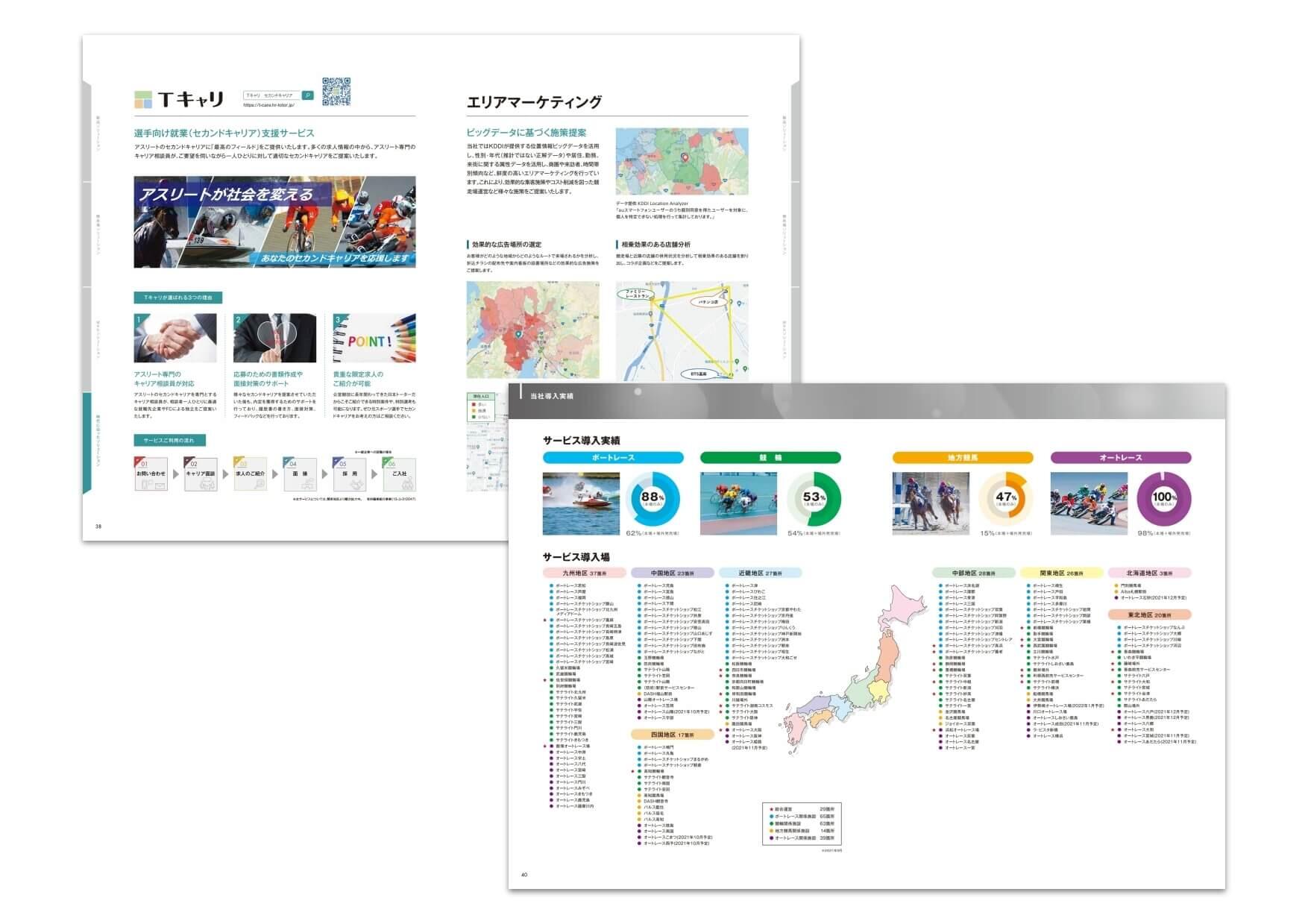
Task: Click the horse racing photo
Action: click(x=931, y=503)
